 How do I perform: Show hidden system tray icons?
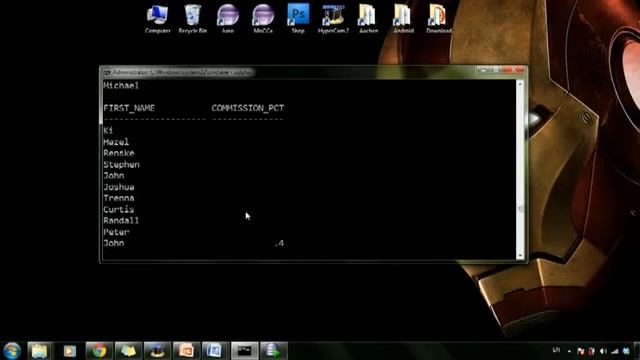point(569,351)
